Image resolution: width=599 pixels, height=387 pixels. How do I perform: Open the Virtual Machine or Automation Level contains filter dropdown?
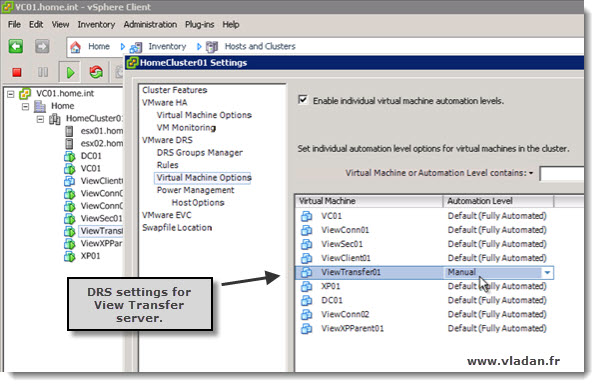pos(531,173)
